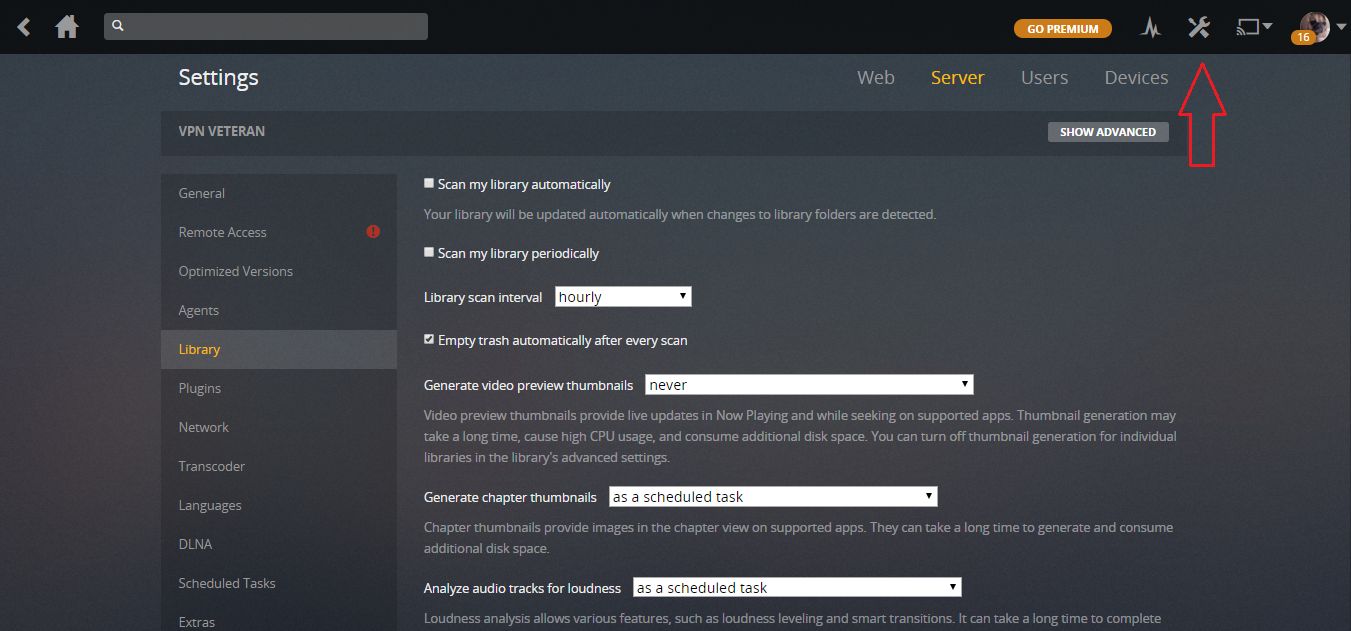
Task: Open Plugins in the settings sidebar
Action: click(x=279, y=388)
